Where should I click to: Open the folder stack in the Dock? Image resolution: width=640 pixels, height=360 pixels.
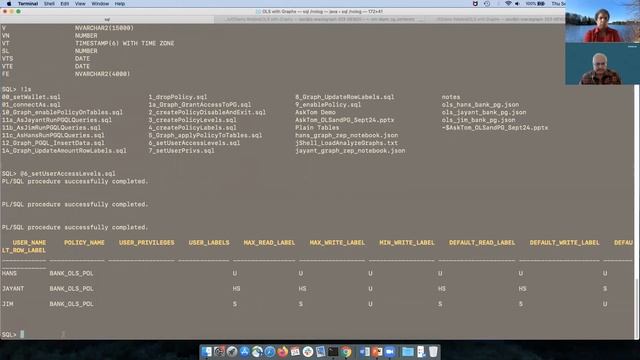click(x=408, y=351)
